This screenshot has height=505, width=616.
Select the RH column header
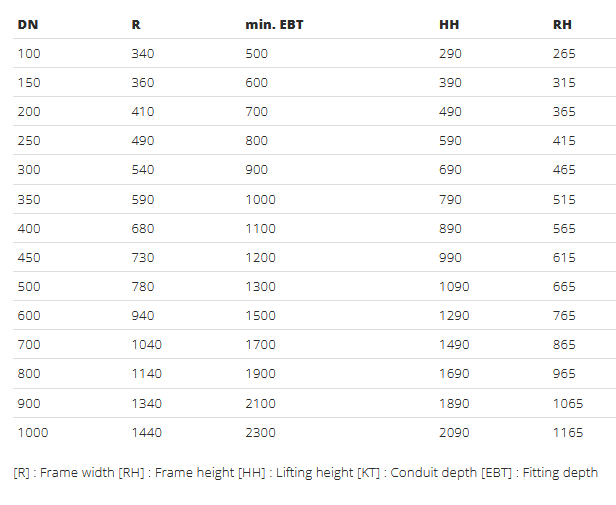click(562, 24)
